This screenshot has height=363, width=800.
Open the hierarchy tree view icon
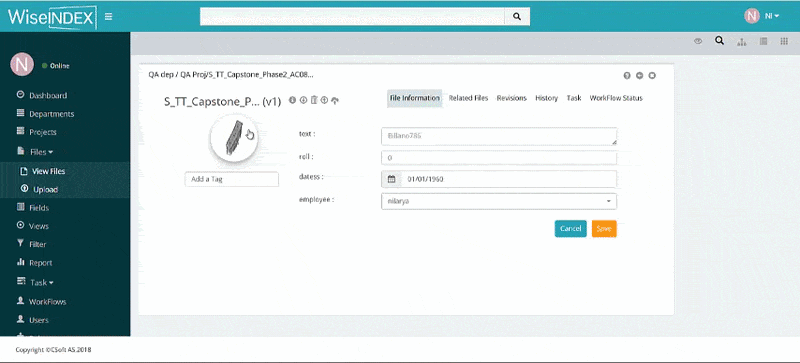[741, 42]
